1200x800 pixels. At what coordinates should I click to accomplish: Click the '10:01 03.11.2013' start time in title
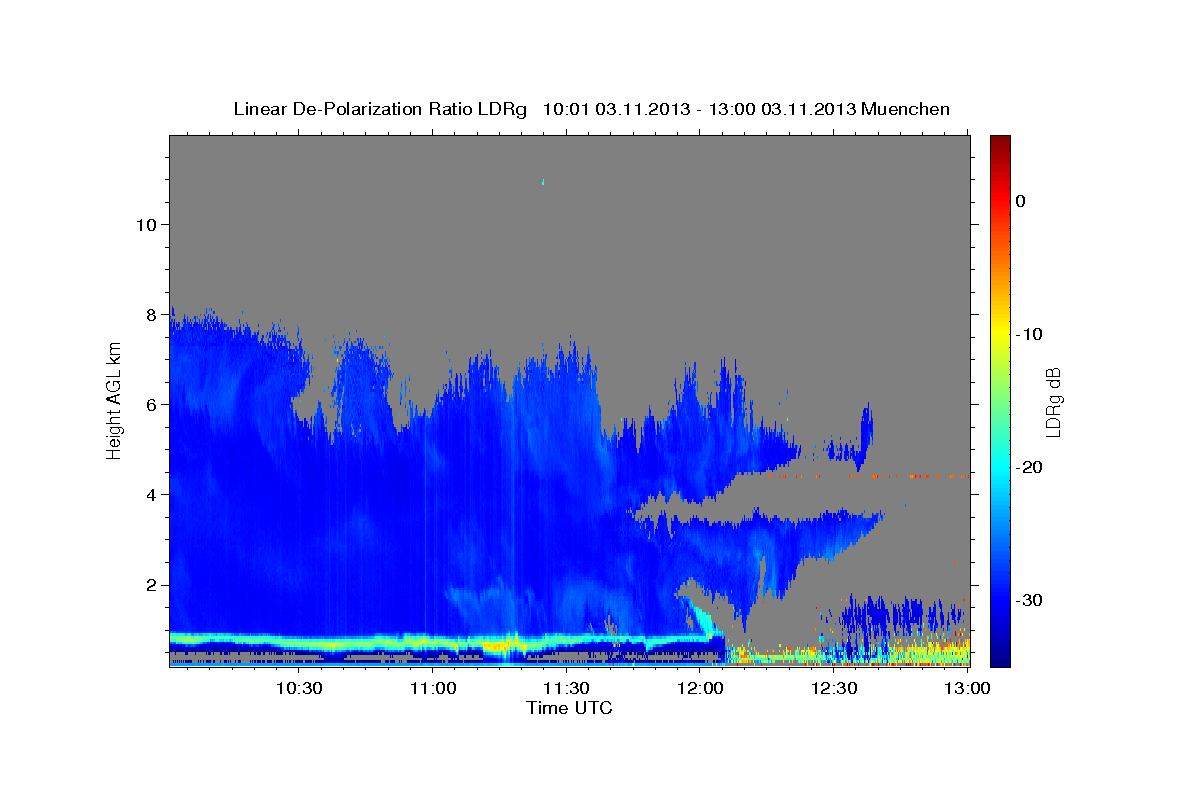tap(616, 109)
